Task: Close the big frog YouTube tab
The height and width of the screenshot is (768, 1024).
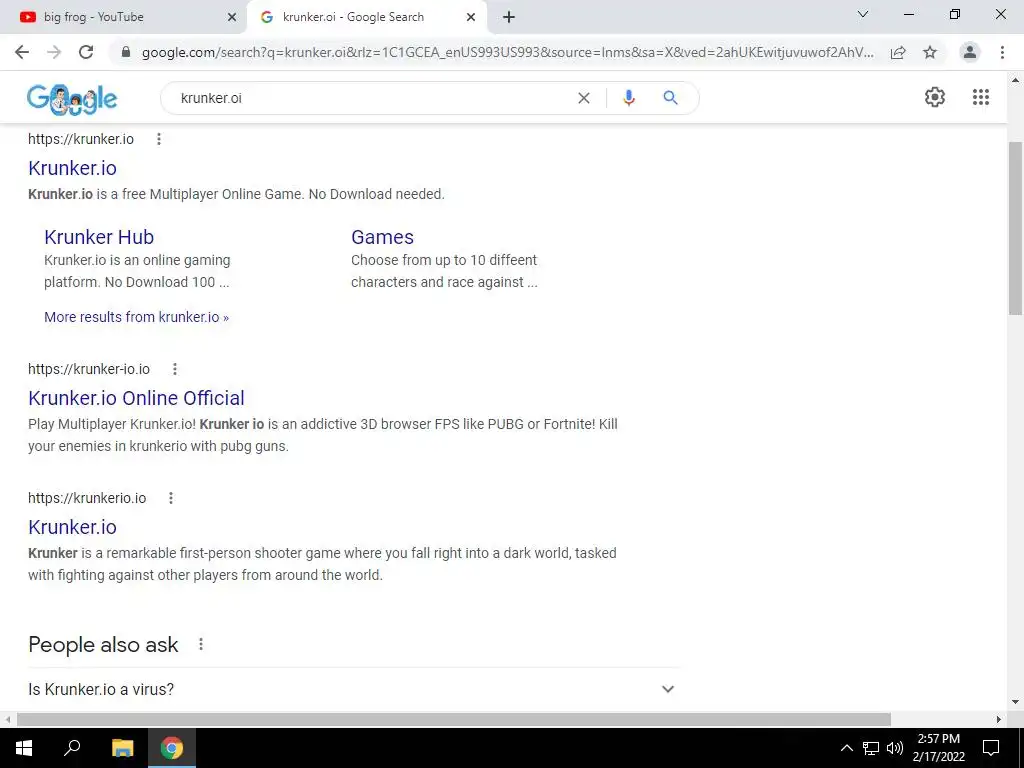Action: coord(232,17)
